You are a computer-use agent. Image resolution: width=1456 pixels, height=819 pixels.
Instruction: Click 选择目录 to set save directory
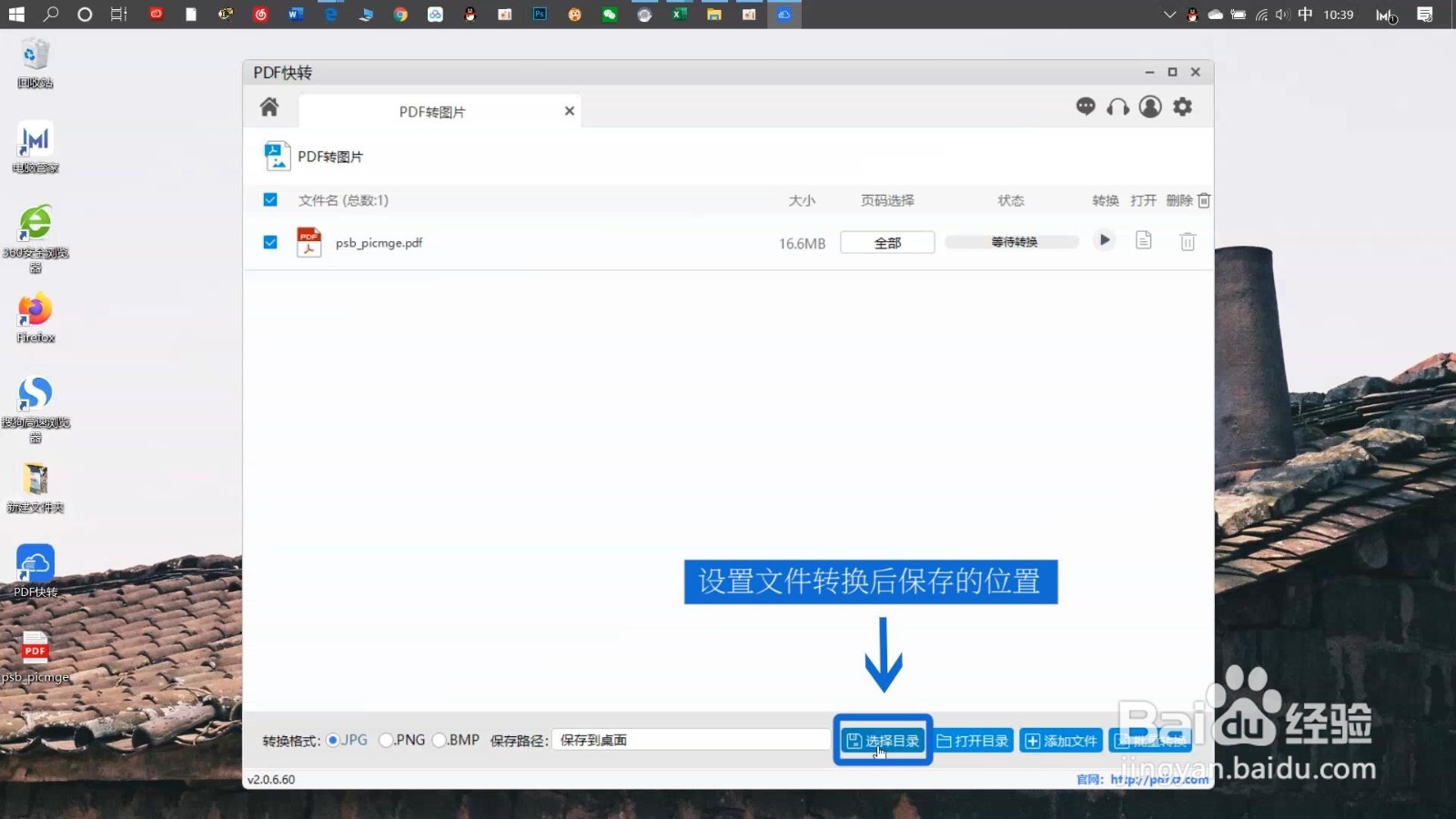pos(882,740)
